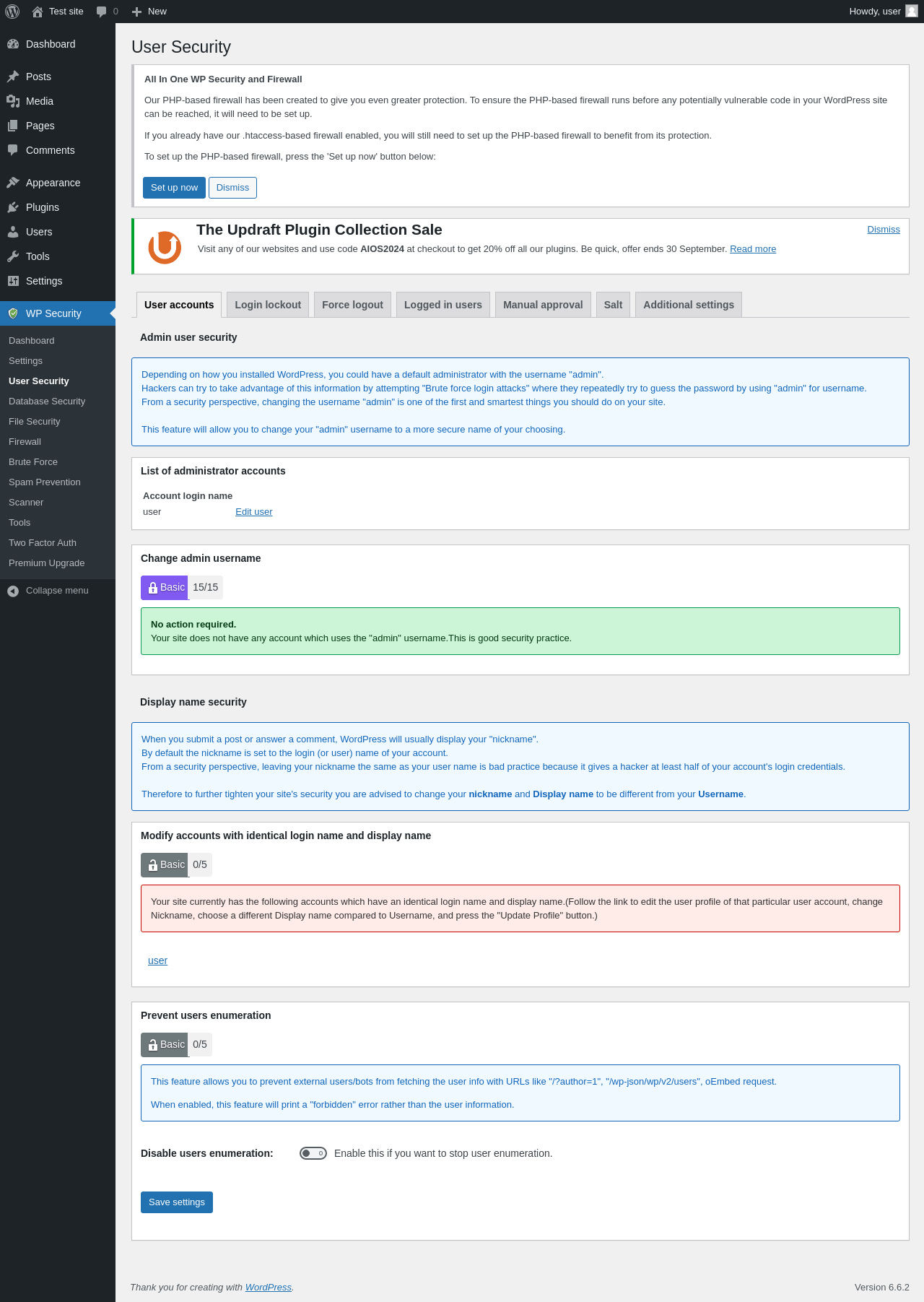
Task: Click the Plugins plug icon
Action: tap(13, 207)
